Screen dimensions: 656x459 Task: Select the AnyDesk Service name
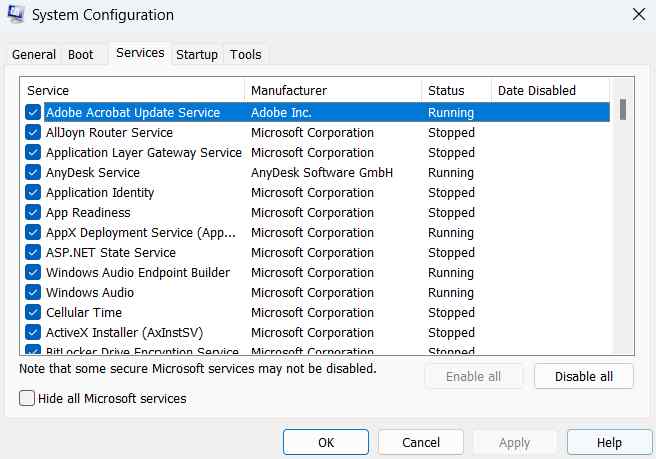coord(93,172)
